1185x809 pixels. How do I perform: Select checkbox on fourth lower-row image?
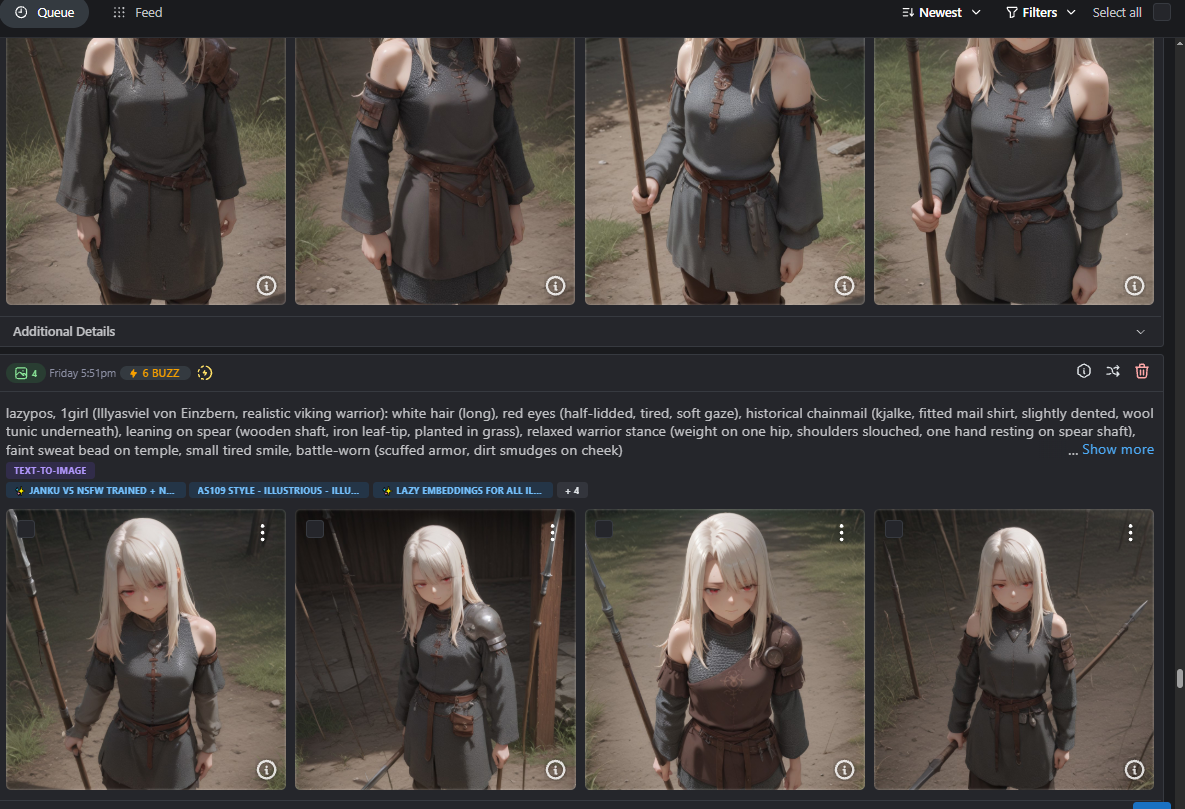(x=893, y=528)
